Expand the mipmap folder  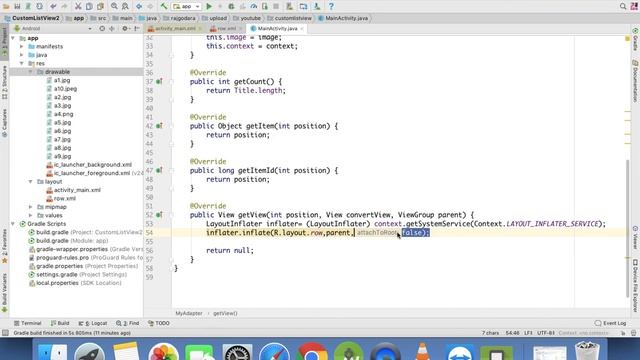tap(31, 207)
